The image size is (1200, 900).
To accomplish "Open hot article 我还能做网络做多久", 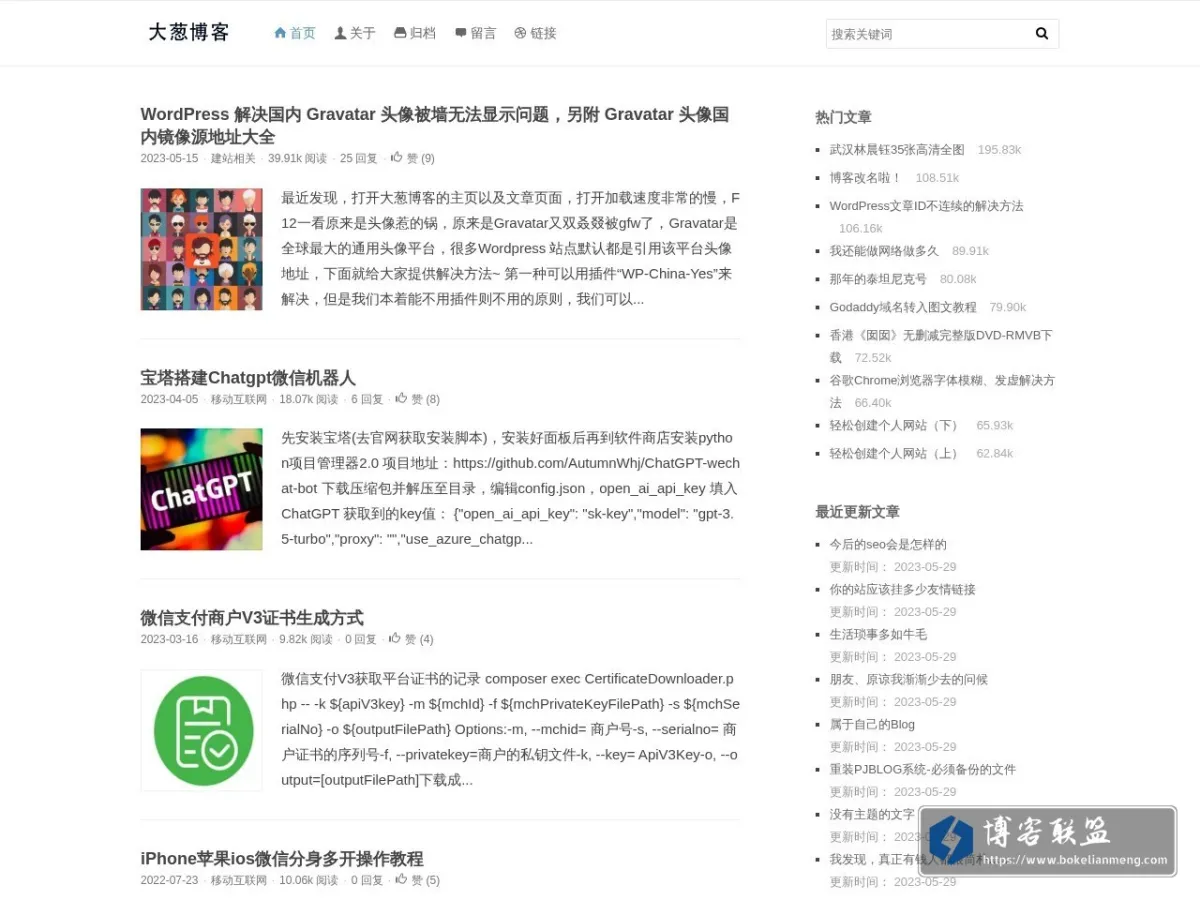I will (884, 250).
